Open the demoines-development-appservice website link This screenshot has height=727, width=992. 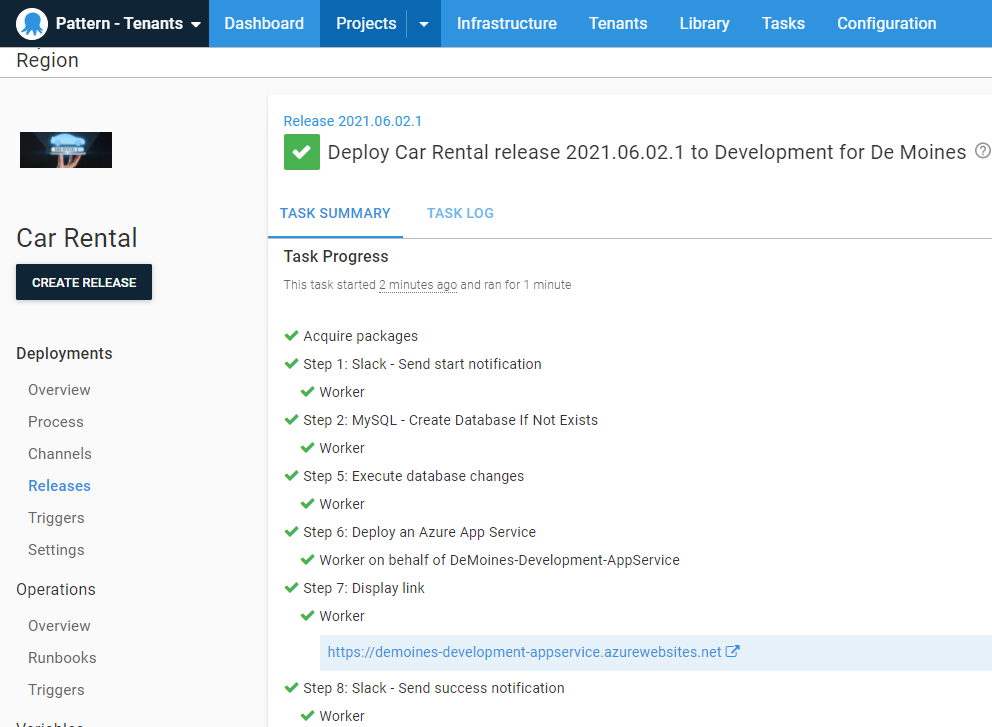tap(524, 652)
